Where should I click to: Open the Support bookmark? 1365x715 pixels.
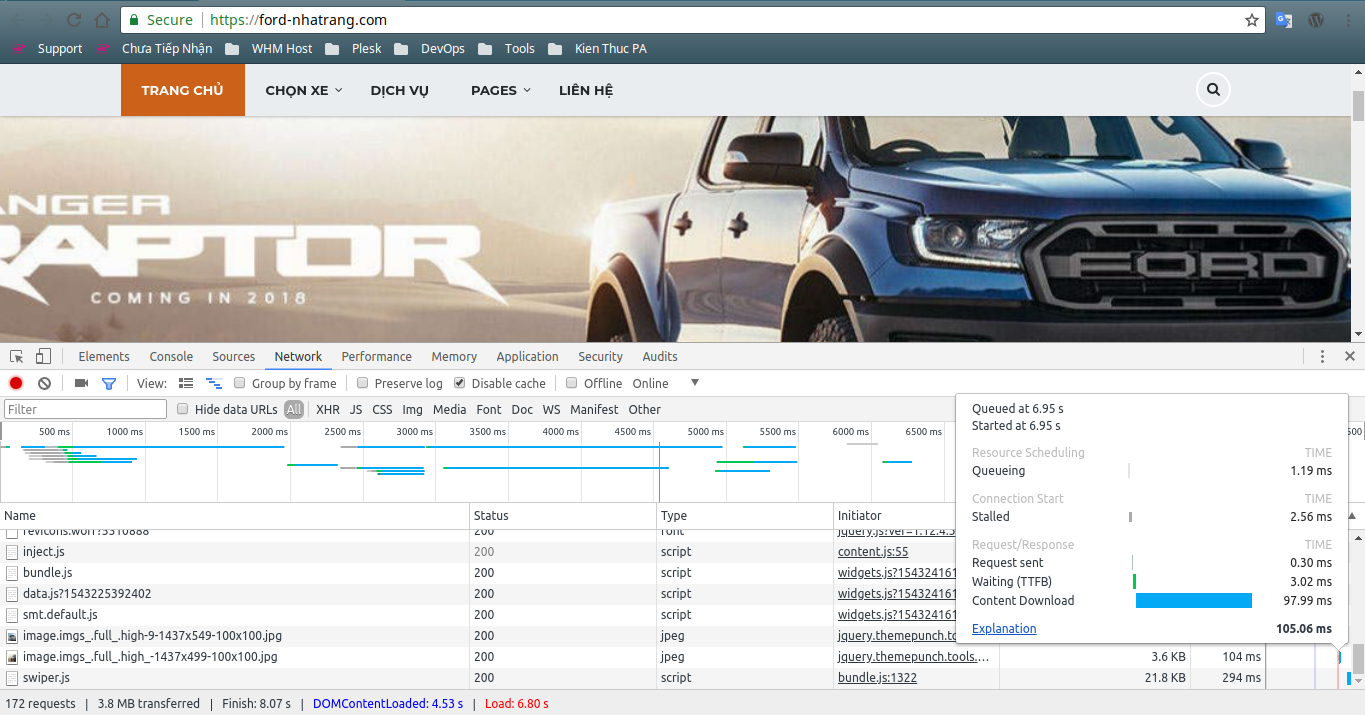(x=47, y=48)
